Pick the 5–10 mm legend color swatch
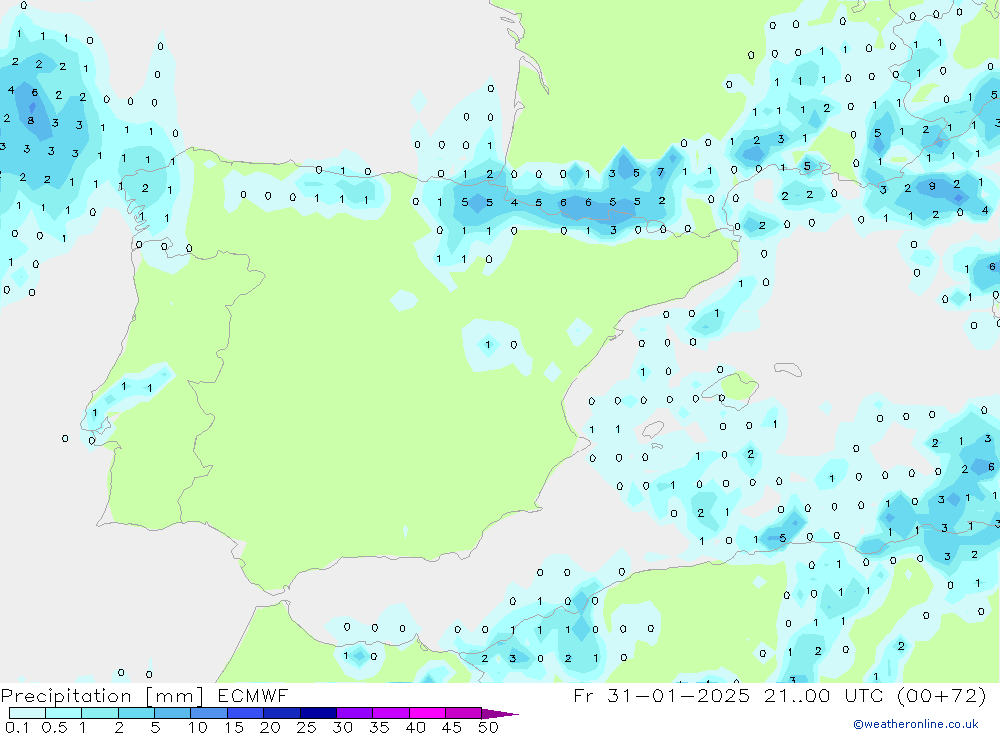The width and height of the screenshot is (1000, 733). [173, 713]
